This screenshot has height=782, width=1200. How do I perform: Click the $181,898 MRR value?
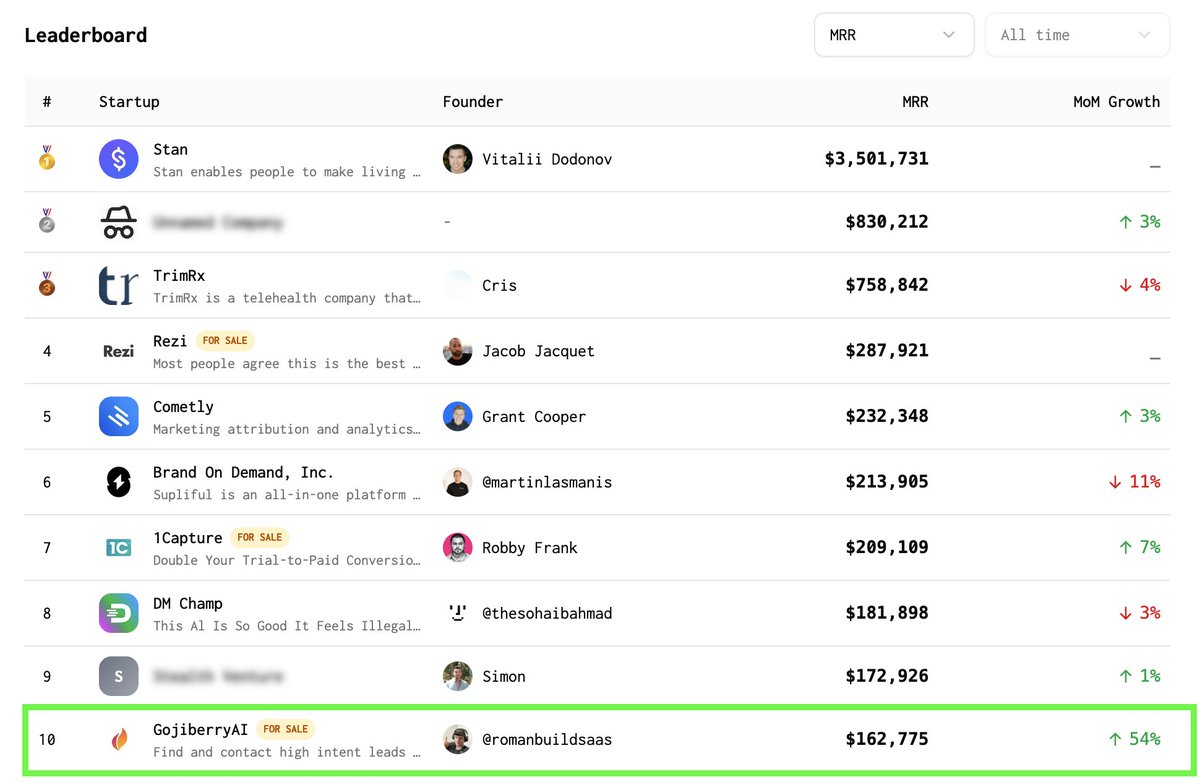[x=887, y=613]
